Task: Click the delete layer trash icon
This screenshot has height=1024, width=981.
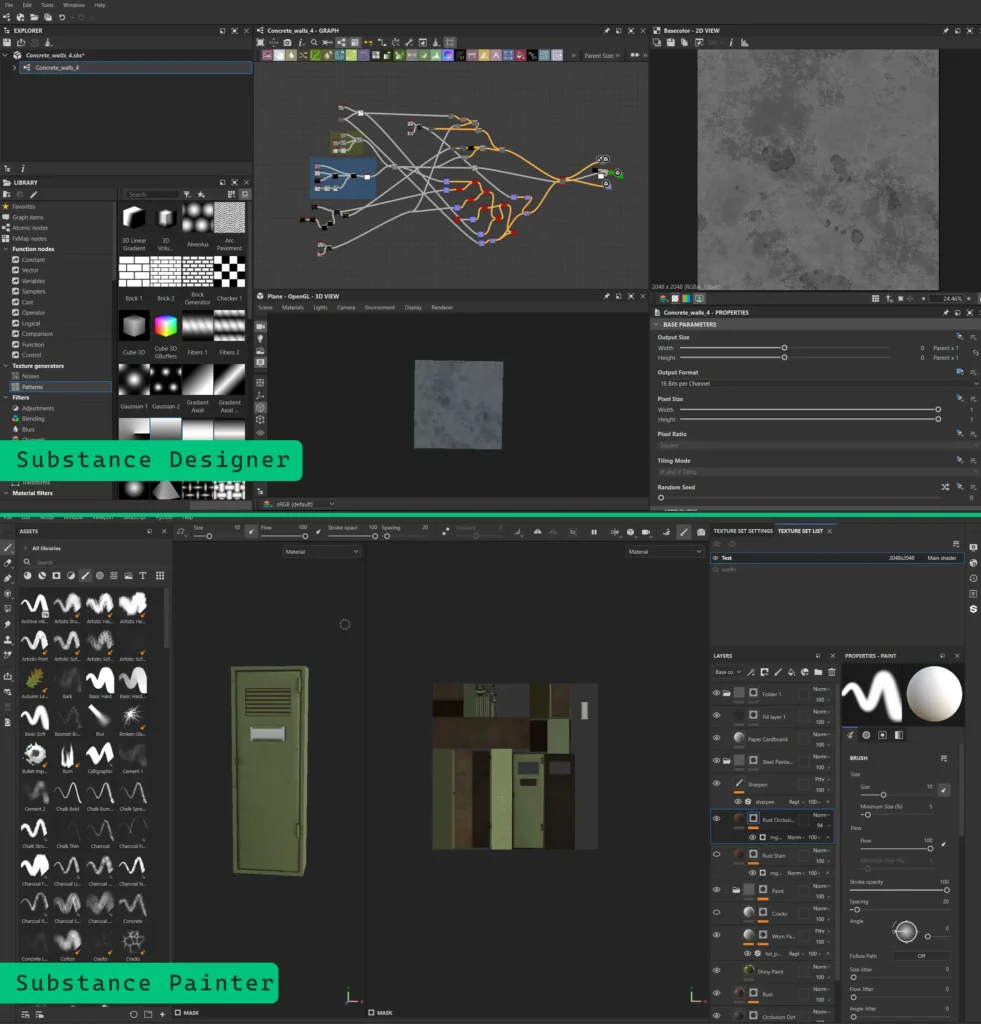Action: (x=831, y=672)
